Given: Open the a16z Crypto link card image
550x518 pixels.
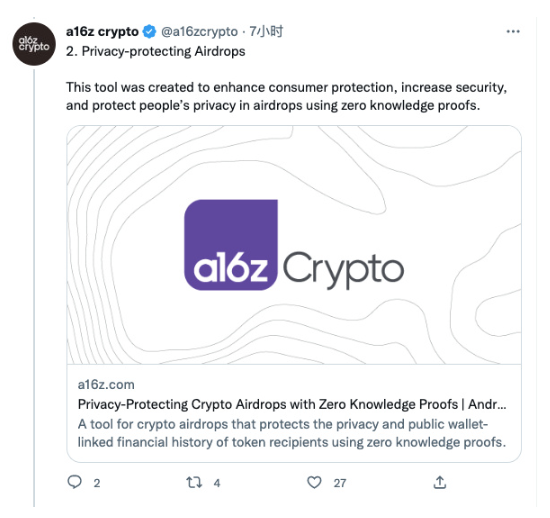Looking at the screenshot, I should 294,245.
